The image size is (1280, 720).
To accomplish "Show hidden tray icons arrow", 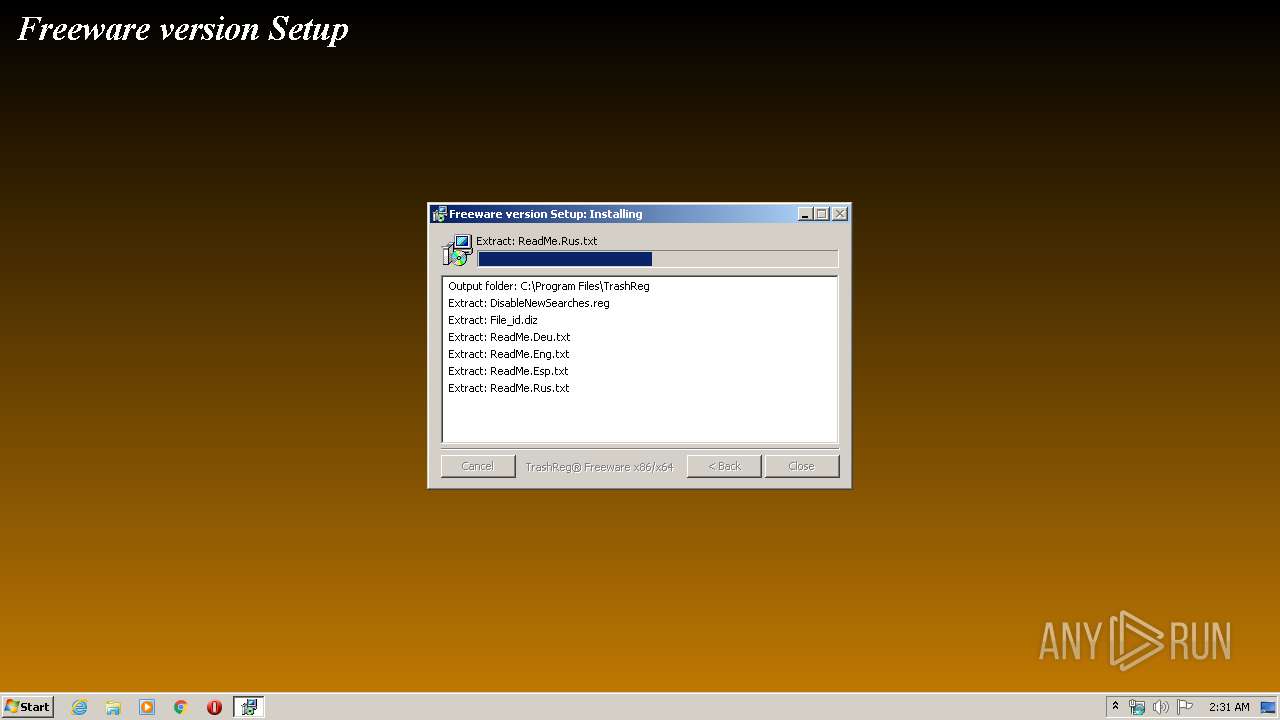I will click(x=1116, y=707).
